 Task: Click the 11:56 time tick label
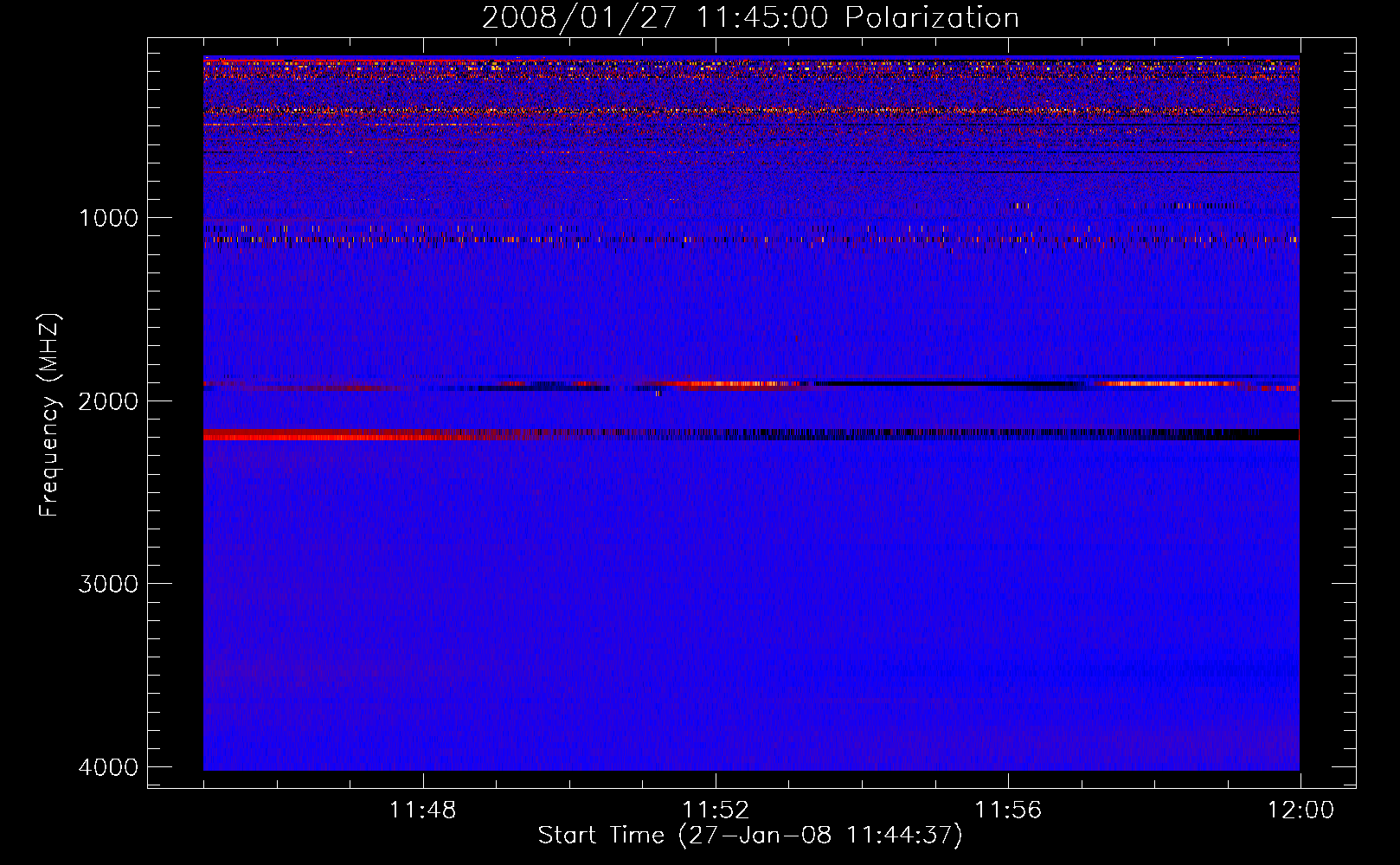[1008, 811]
